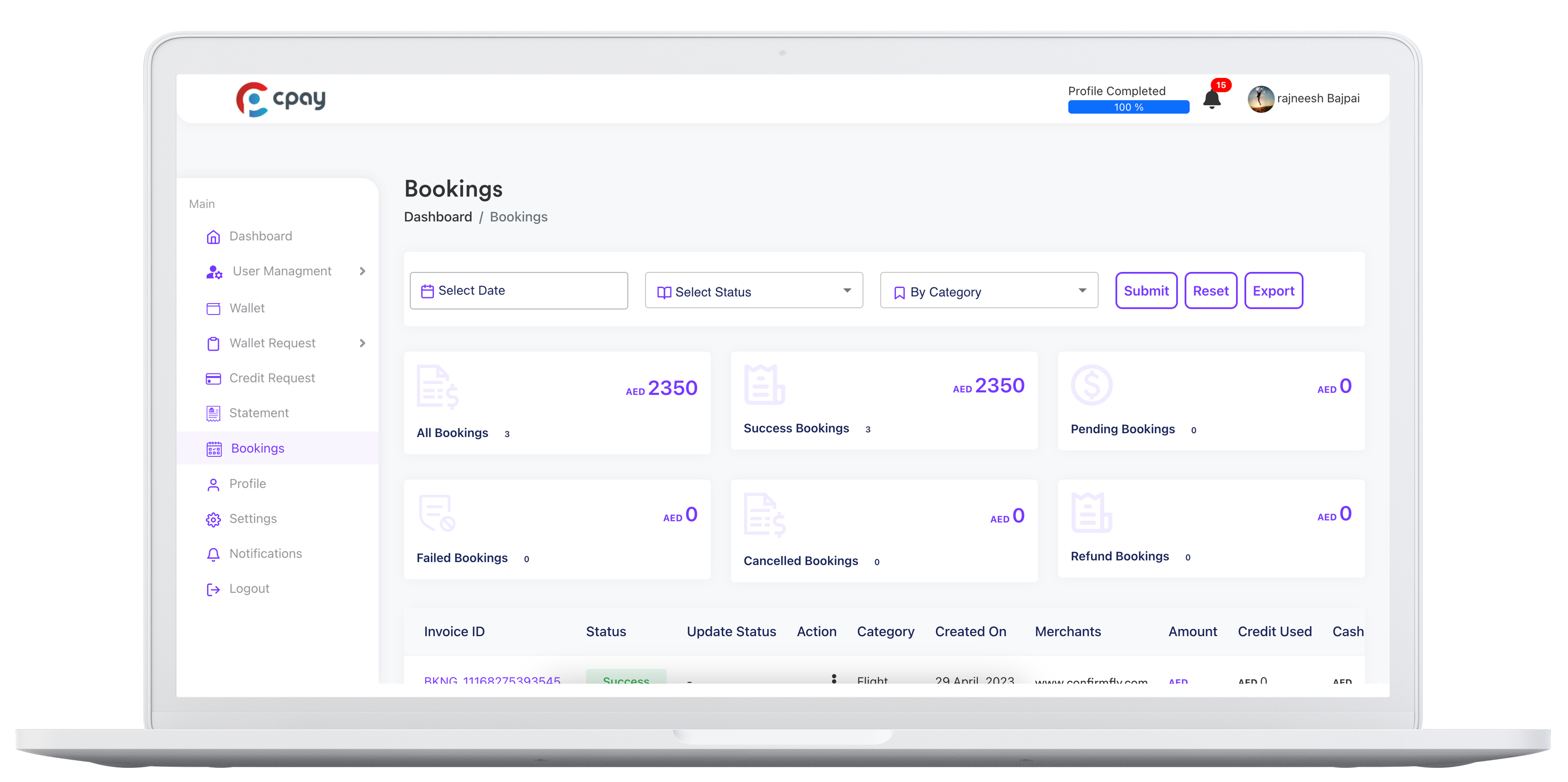The height and width of the screenshot is (782, 1568).
Task: Click the Select Date input field
Action: [x=519, y=291]
